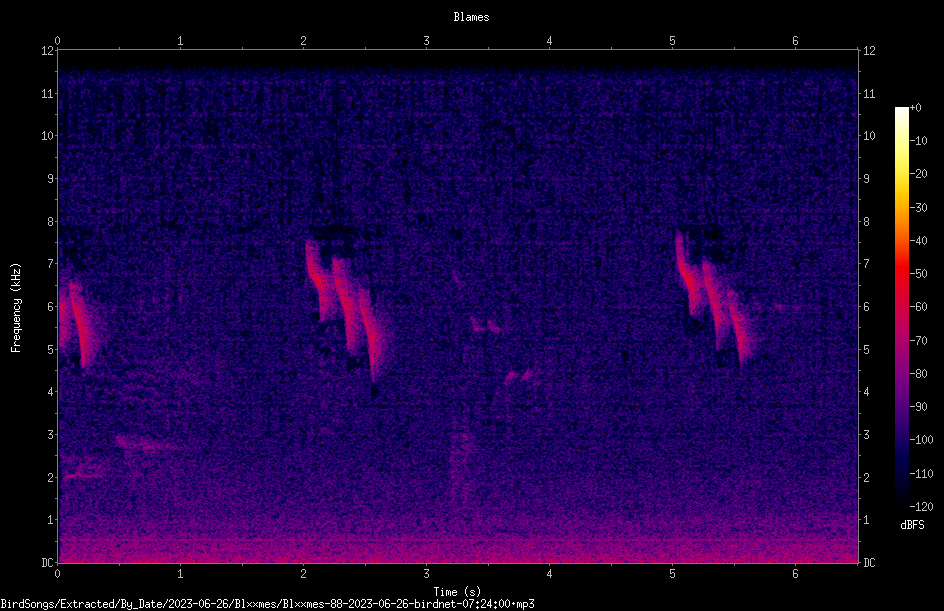
Task: Click the "DC" tick on the left frequency axis
Action: coord(48,563)
